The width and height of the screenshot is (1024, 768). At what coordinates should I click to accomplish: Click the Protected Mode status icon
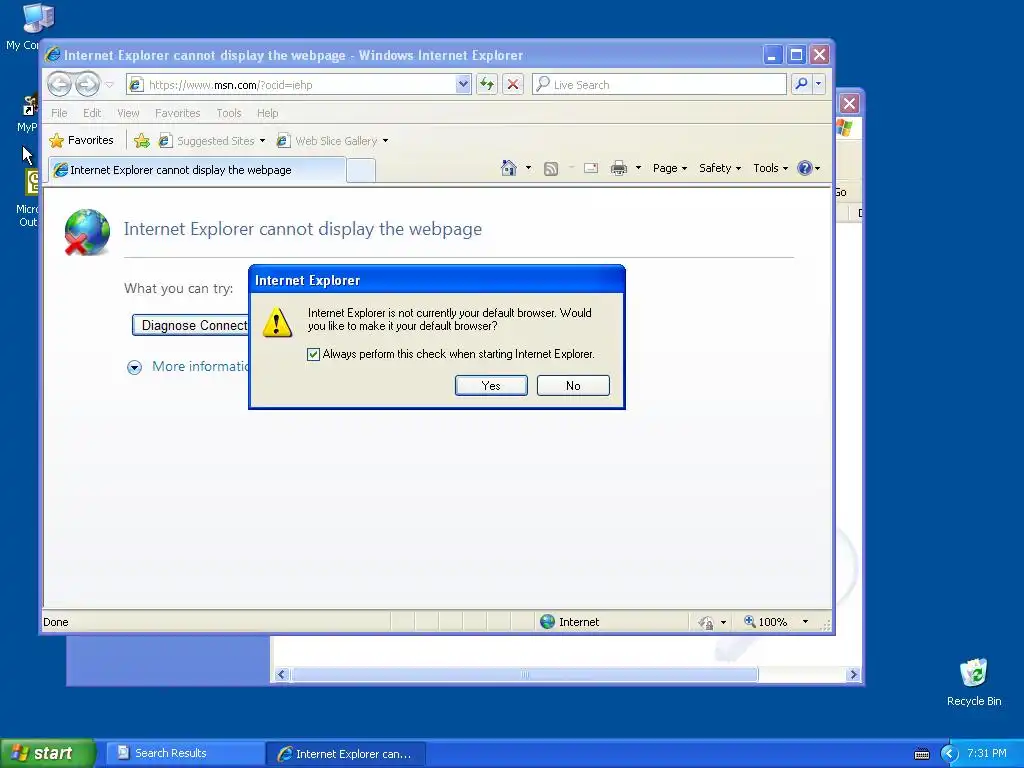point(706,622)
